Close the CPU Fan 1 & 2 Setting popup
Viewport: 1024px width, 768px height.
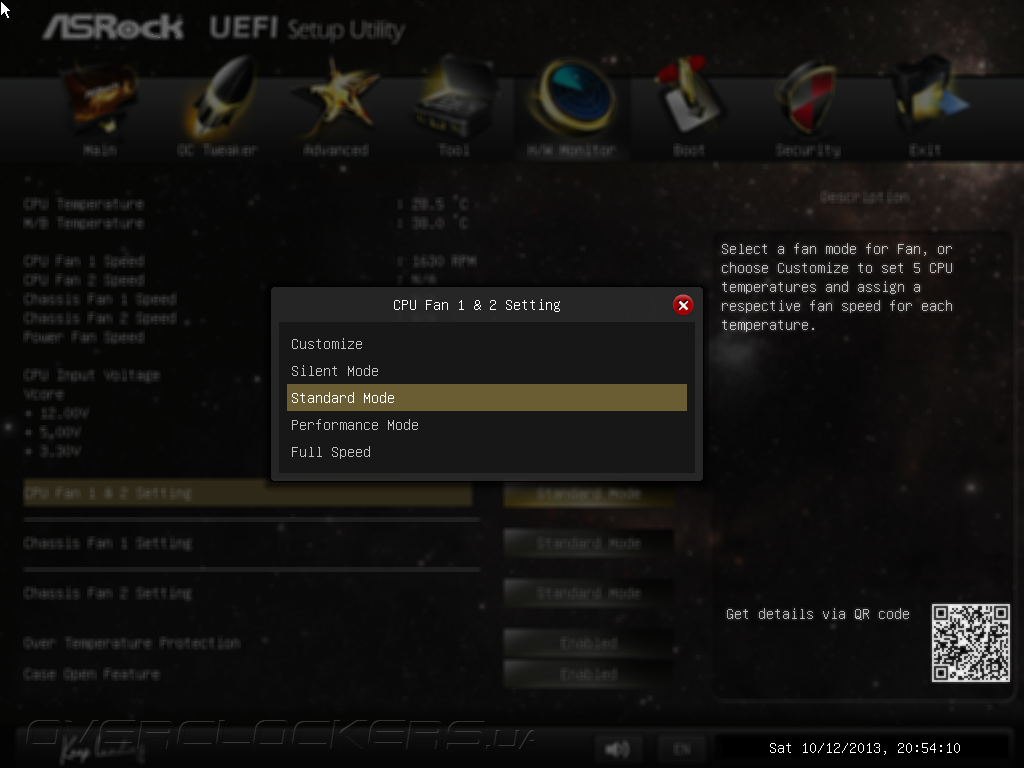(683, 305)
